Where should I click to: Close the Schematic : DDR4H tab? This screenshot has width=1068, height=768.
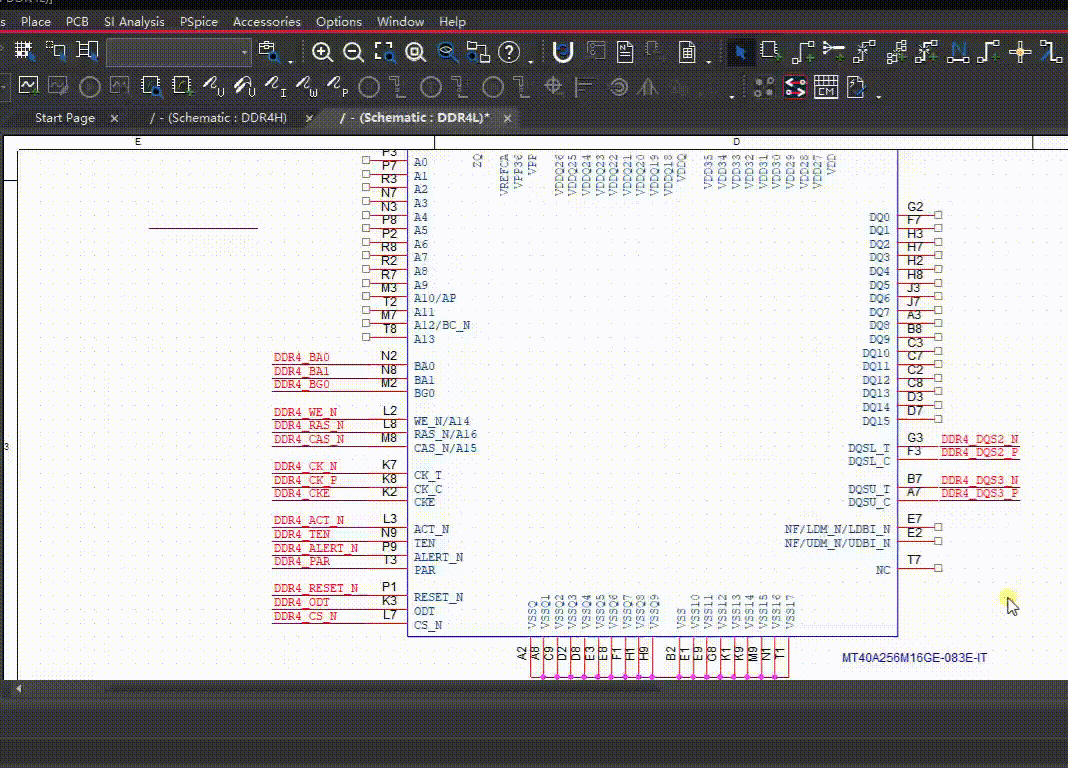tap(309, 118)
